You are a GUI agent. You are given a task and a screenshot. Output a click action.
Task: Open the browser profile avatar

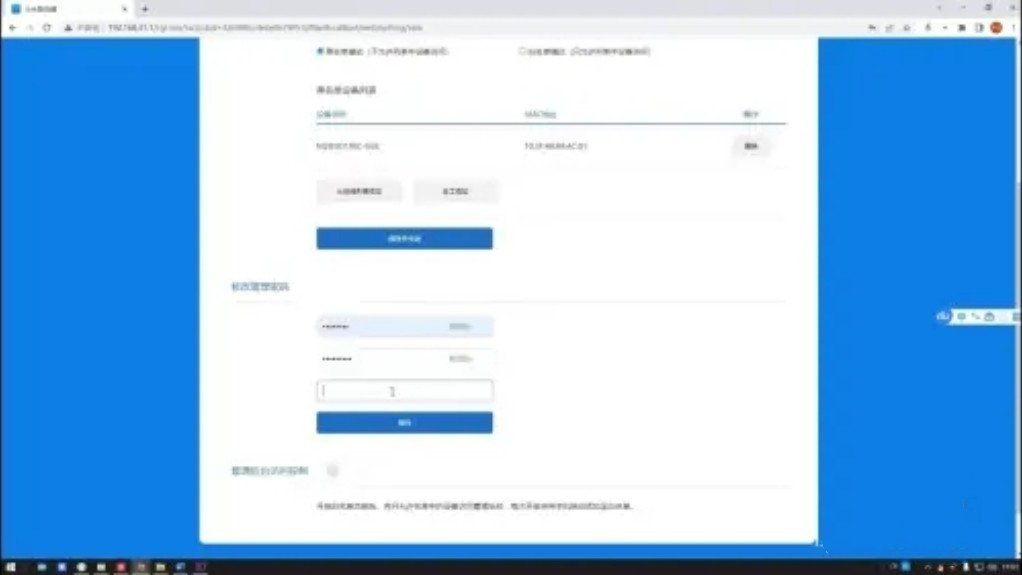[x=996, y=27]
